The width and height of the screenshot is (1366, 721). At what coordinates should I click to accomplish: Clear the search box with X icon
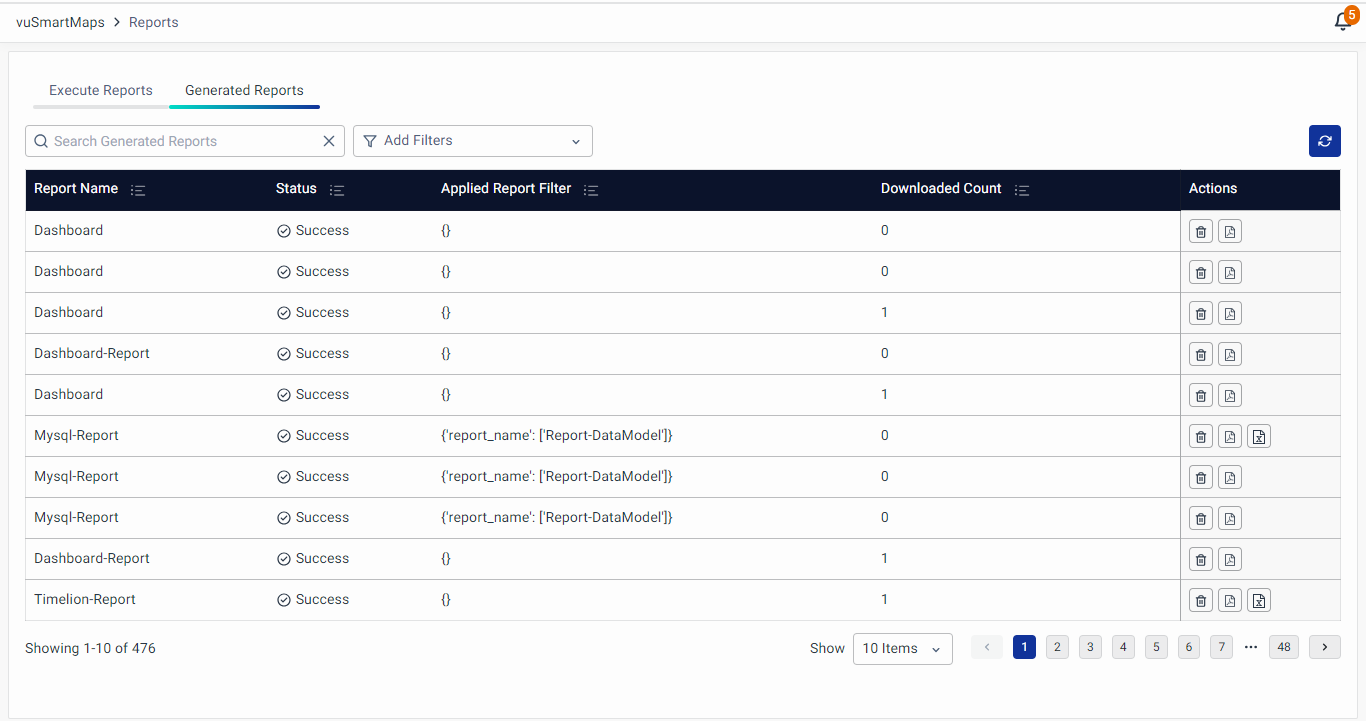(x=328, y=141)
